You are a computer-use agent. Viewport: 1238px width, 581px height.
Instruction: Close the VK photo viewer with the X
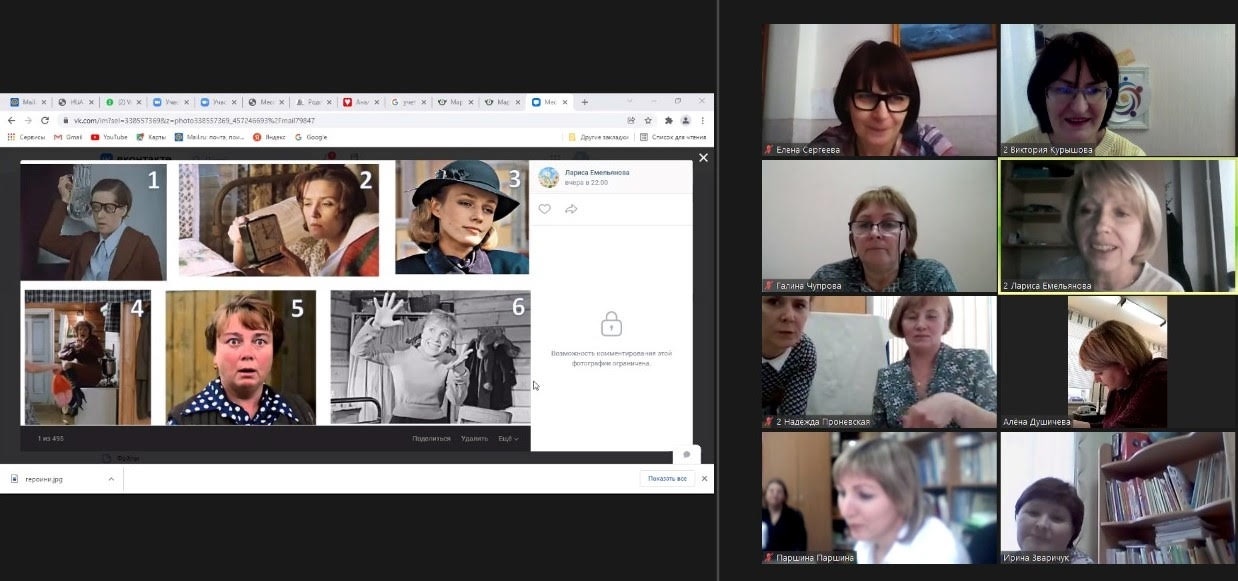[x=703, y=158]
